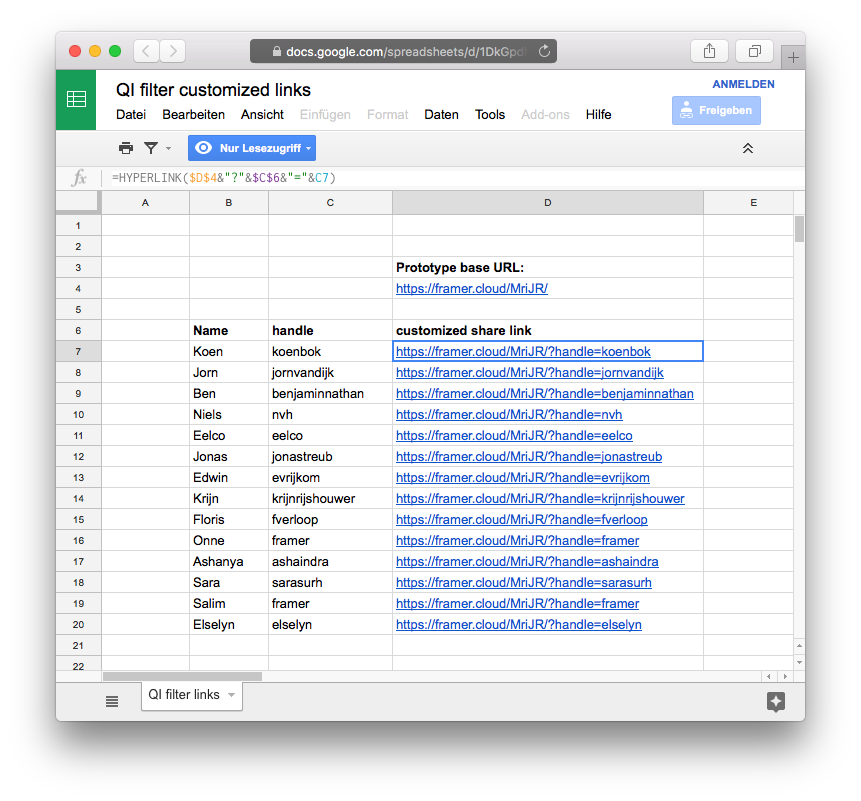Select the handle cell jornvandijk
This screenshot has width=861, height=801.
coord(331,373)
